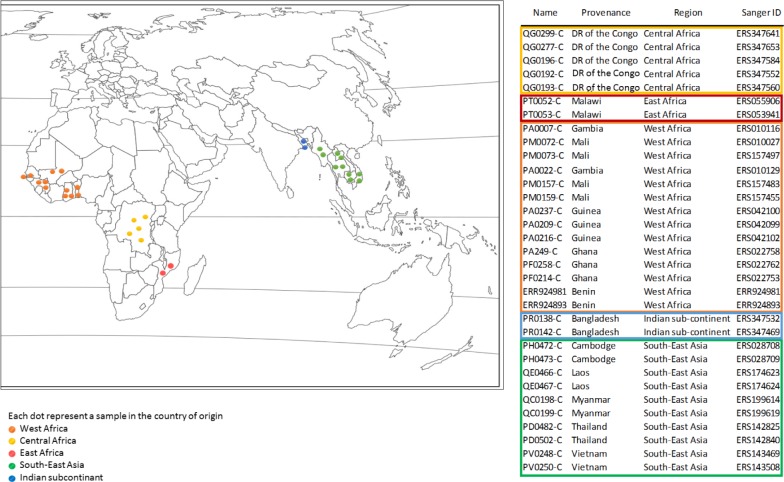Click sample name QG0299-C

pos(543,34)
